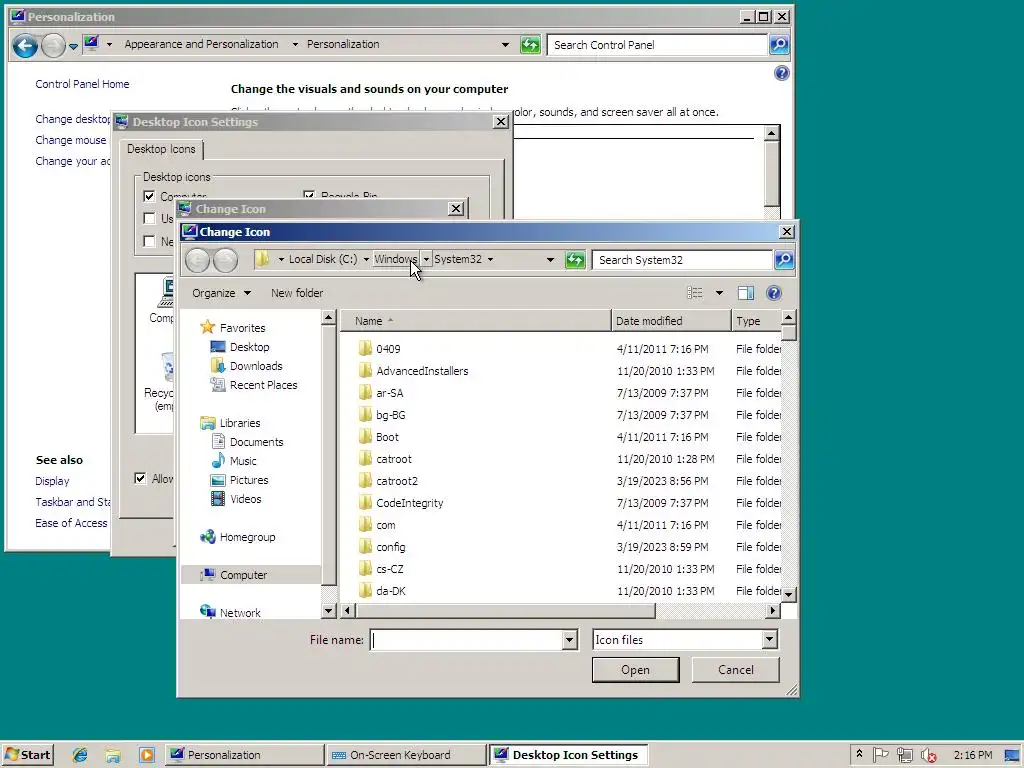Open the view options dropdown arrow

click(719, 293)
